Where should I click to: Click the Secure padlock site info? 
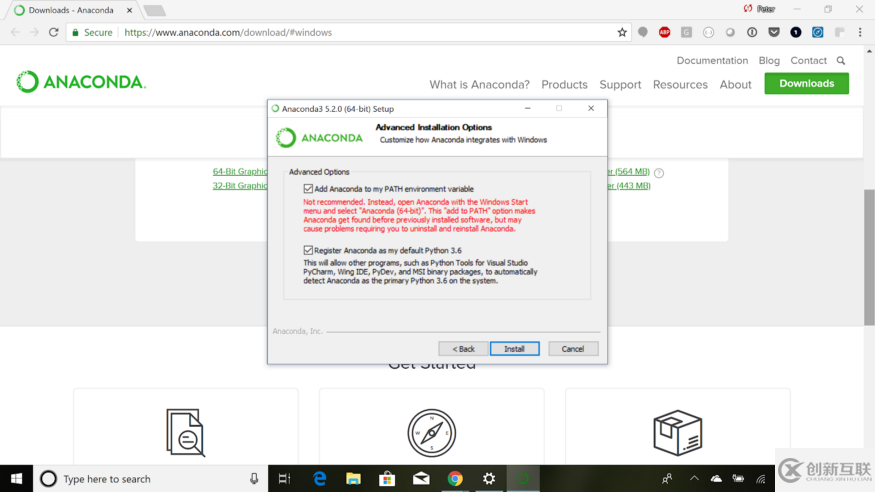tap(92, 32)
